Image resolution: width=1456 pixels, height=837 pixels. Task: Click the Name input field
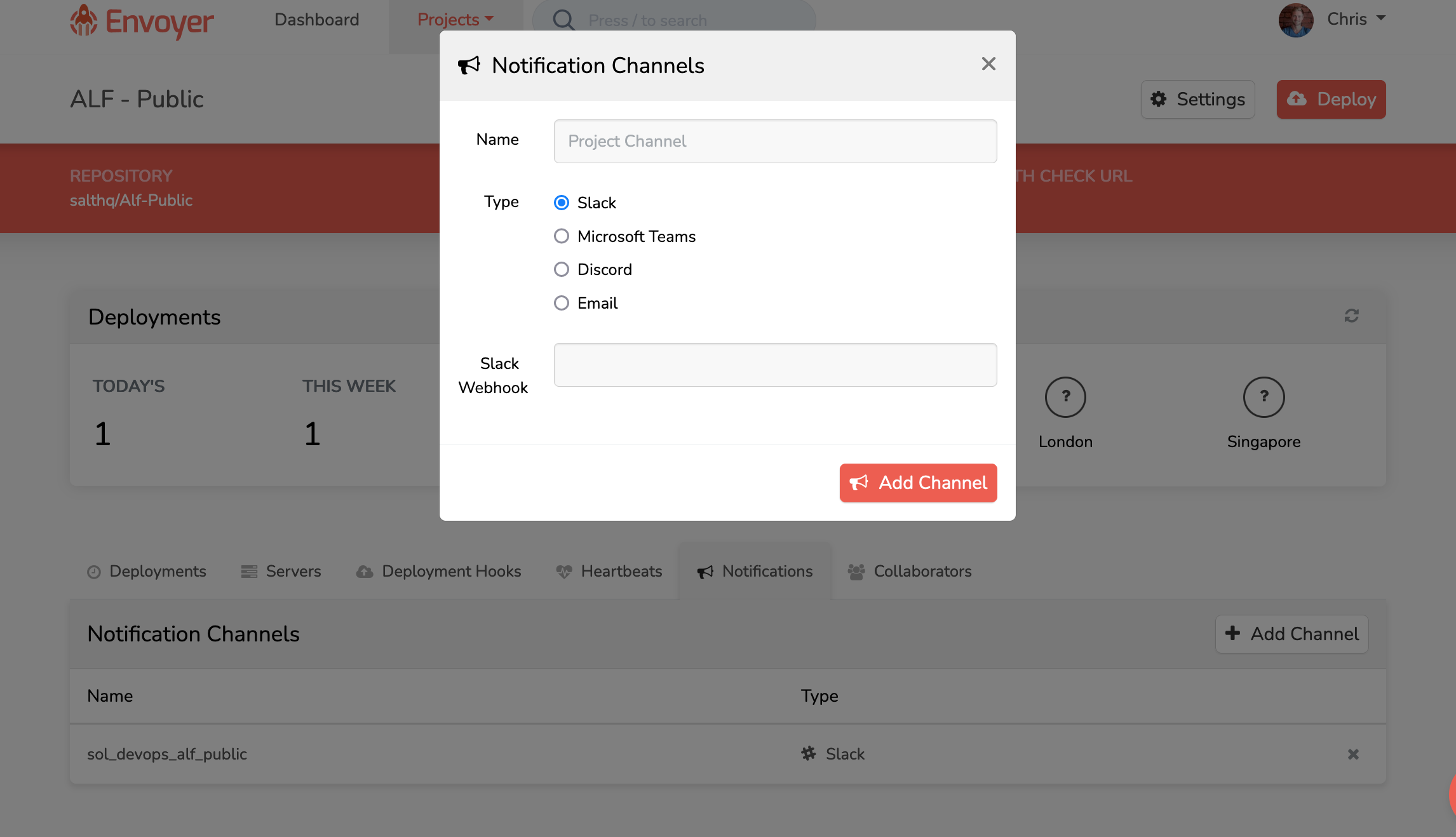click(x=775, y=141)
